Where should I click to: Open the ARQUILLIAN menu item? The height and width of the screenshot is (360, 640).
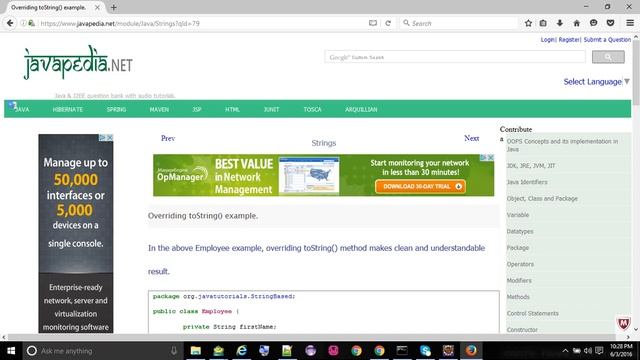point(361,109)
